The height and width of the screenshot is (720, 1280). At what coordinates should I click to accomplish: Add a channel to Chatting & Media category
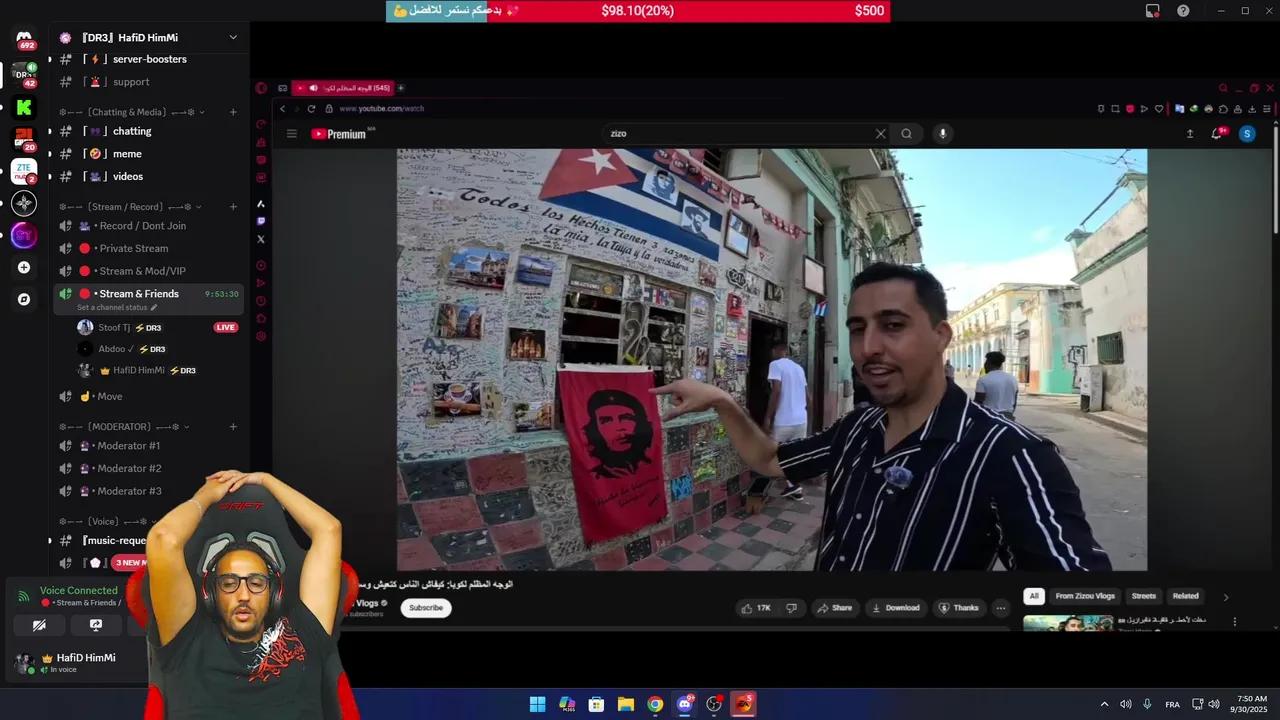pos(233,112)
